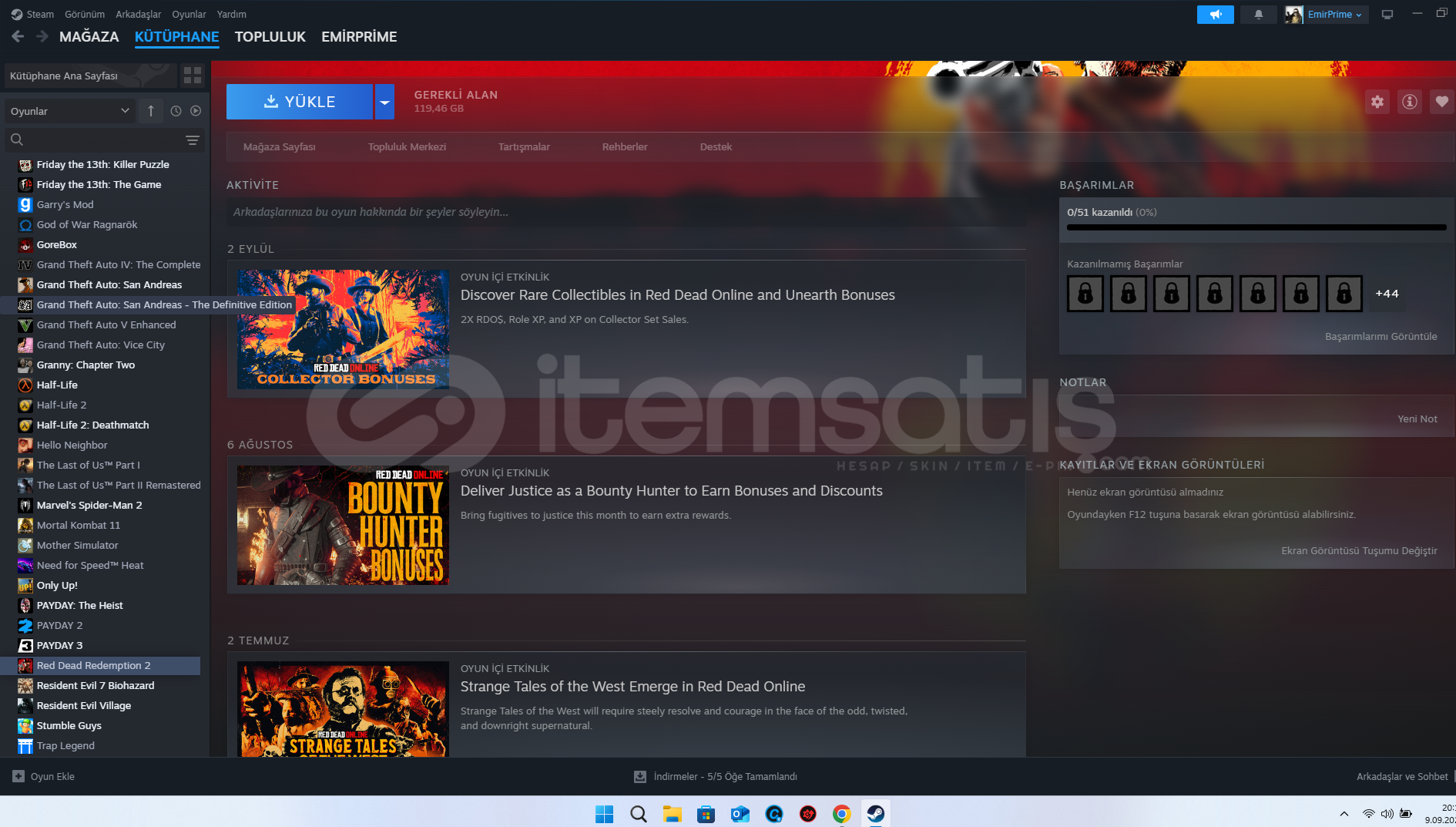Open Mağaza Sayfası link

pyautogui.click(x=279, y=146)
